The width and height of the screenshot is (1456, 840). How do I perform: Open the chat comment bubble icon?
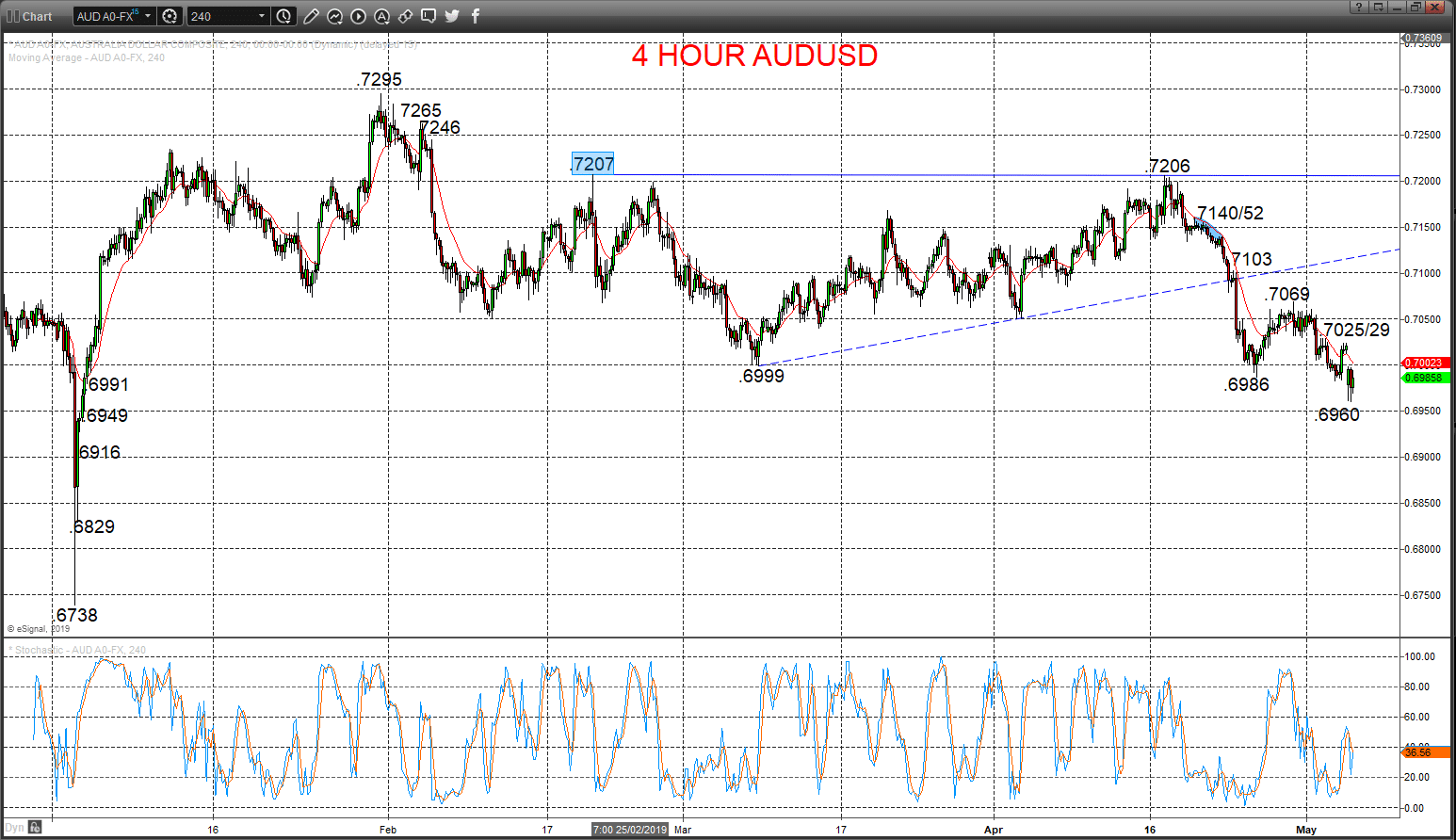tap(429, 16)
